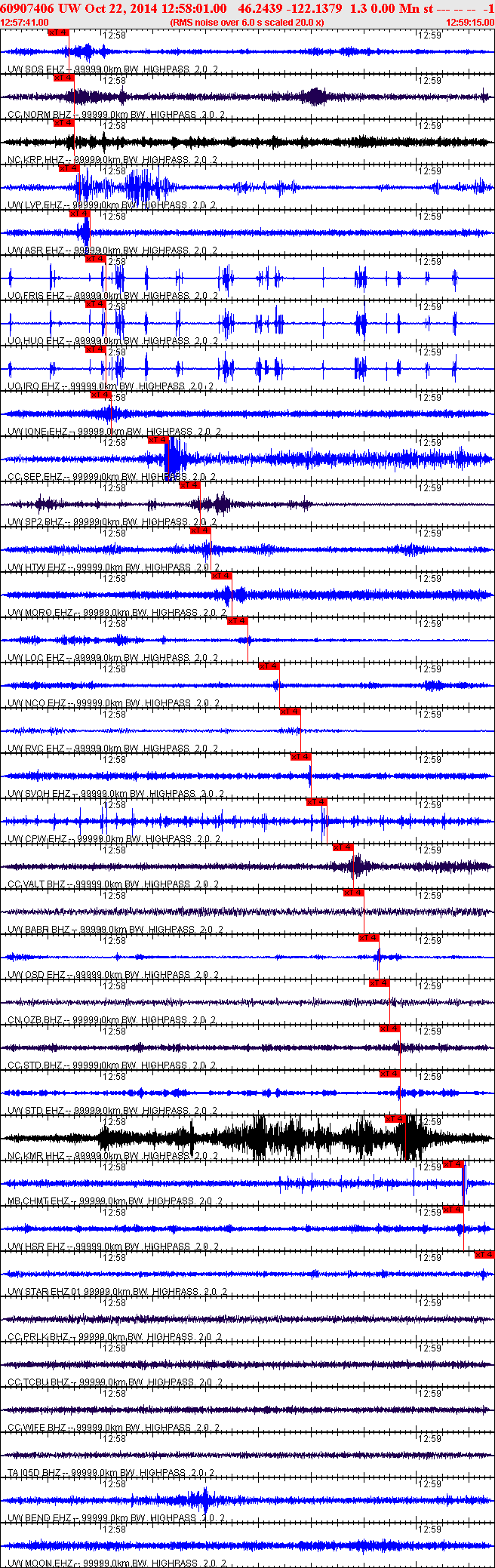Click the station label 'TA I05D BHZ'
The height and width of the screenshot is (1568, 495).
point(35,1473)
